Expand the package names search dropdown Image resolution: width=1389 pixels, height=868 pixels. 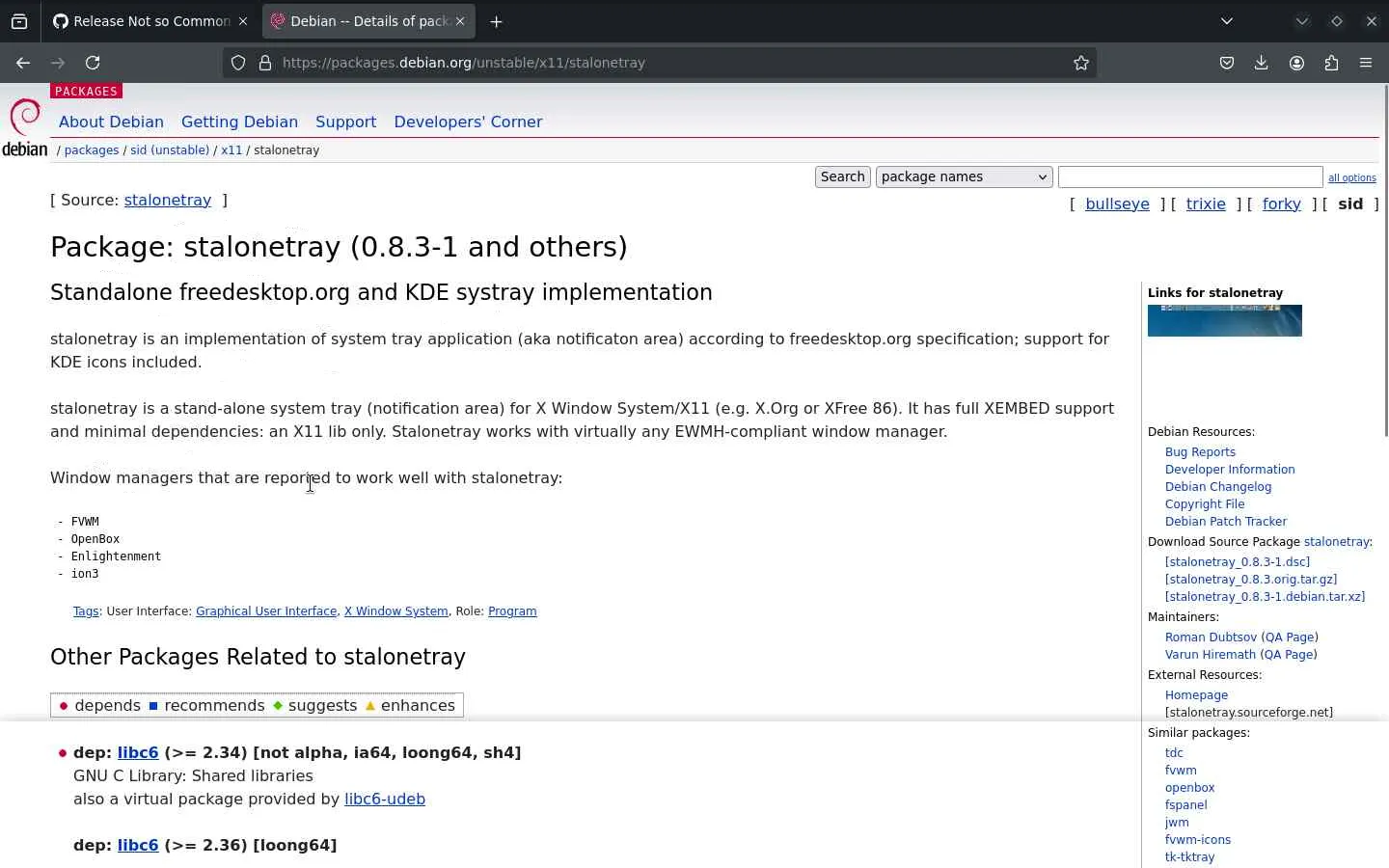click(x=963, y=176)
